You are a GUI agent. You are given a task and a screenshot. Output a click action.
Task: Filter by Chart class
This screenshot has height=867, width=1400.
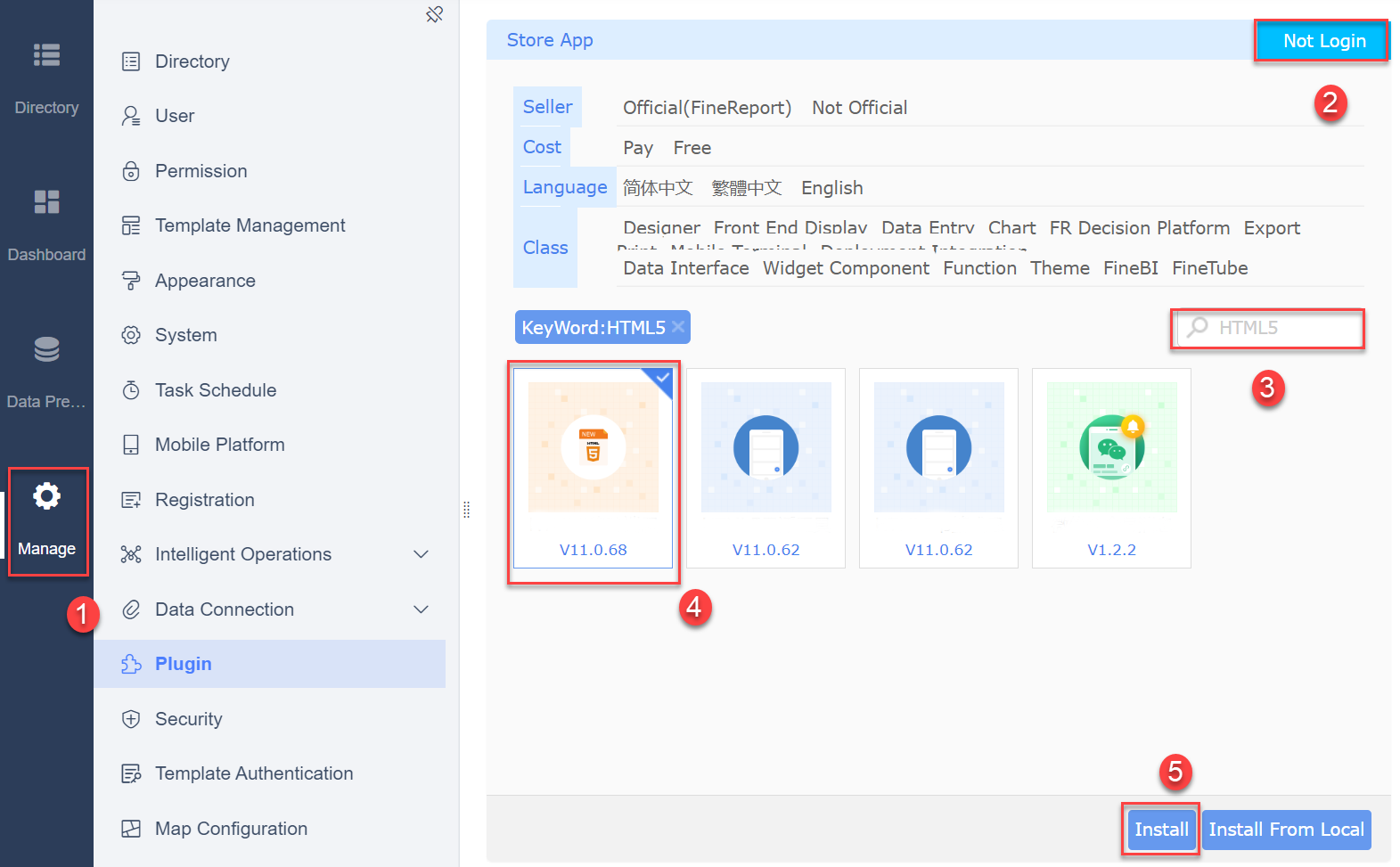(x=1011, y=228)
